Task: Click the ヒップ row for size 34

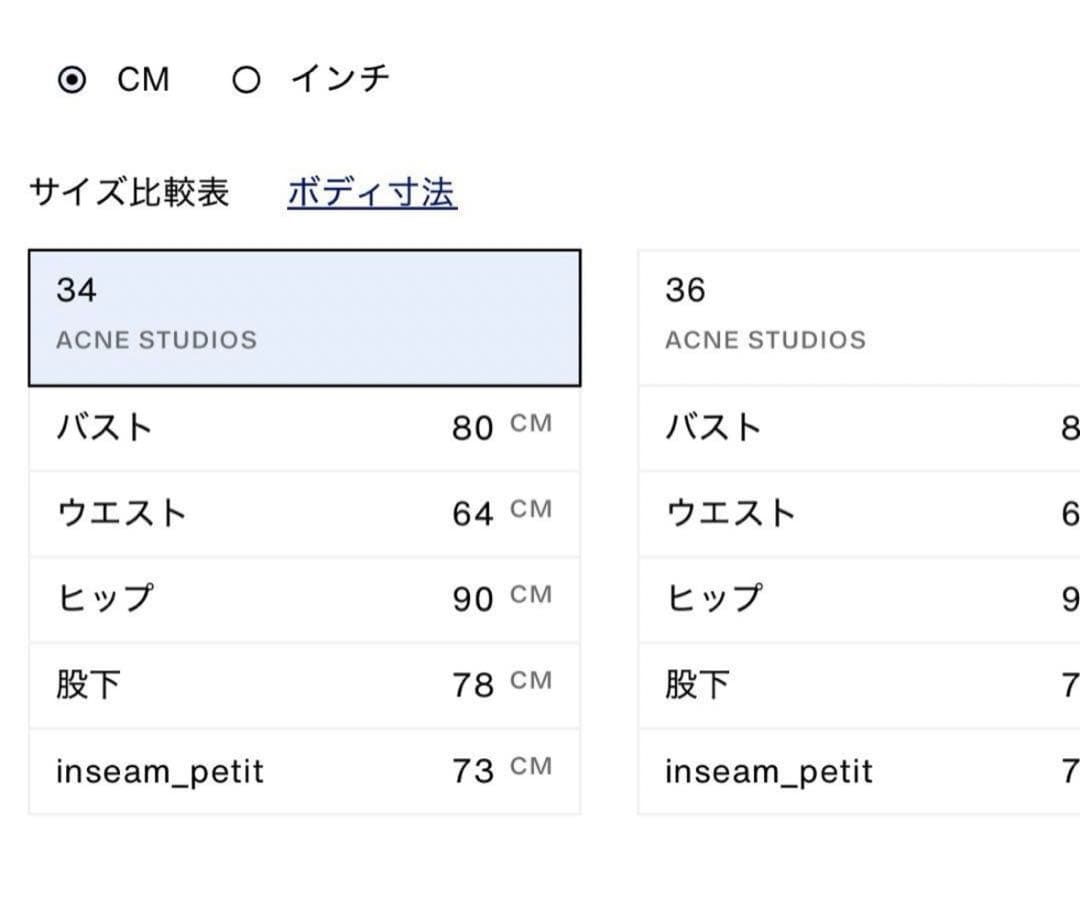Action: pyautogui.click(x=305, y=599)
